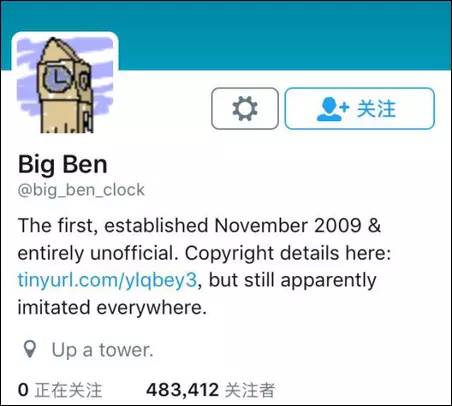Click bio text "imitated everywhere."
This screenshot has height=406, width=452.
[x=112, y=308]
